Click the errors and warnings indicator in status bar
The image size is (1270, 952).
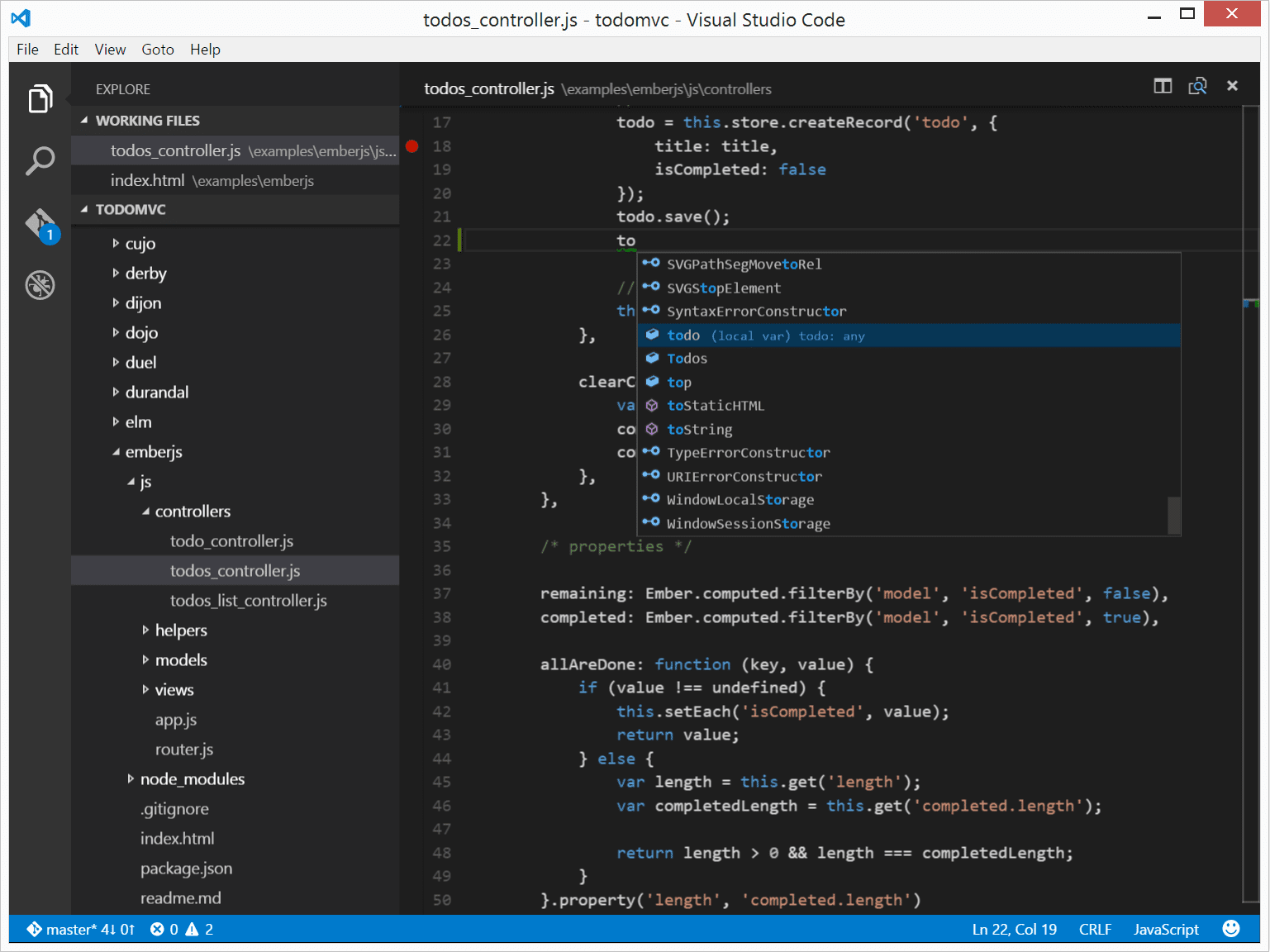[181, 929]
